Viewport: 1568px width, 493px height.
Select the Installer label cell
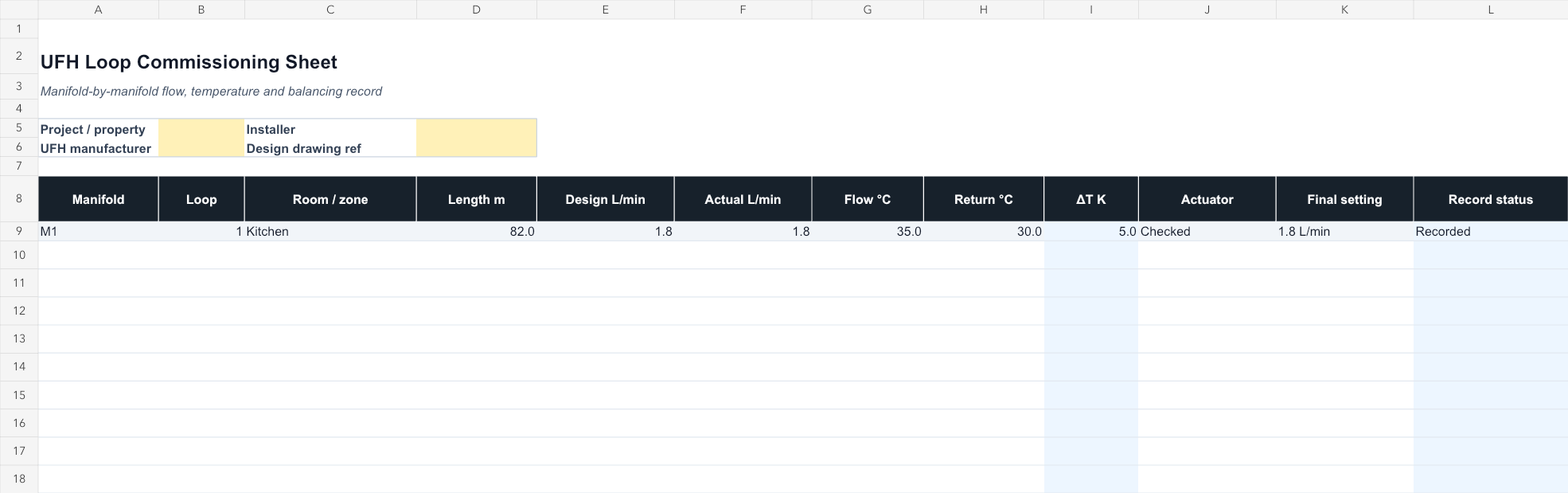(330, 129)
